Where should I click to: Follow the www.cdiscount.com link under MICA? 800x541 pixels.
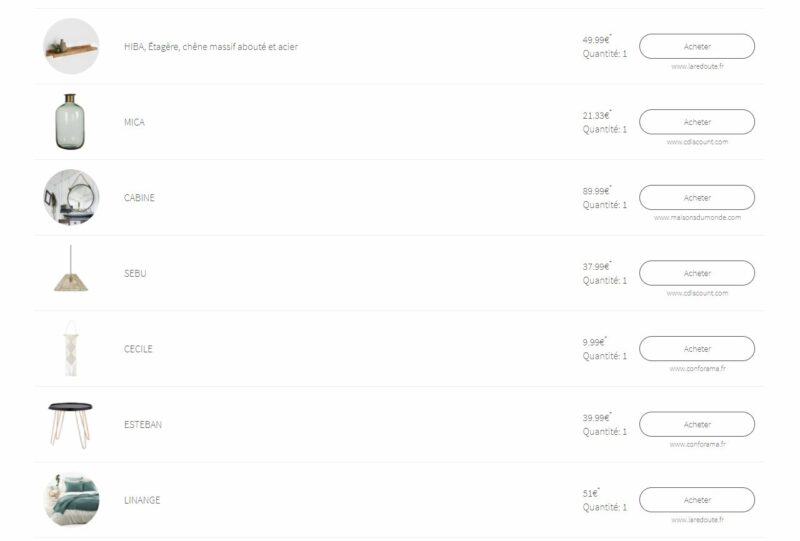click(697, 142)
